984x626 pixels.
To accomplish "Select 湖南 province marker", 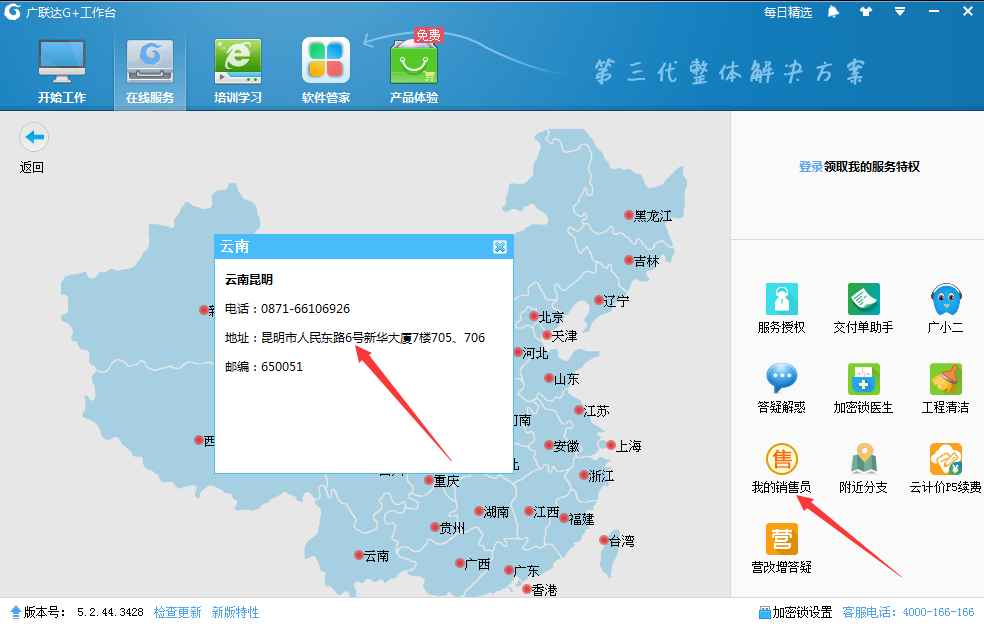I will tap(491, 512).
